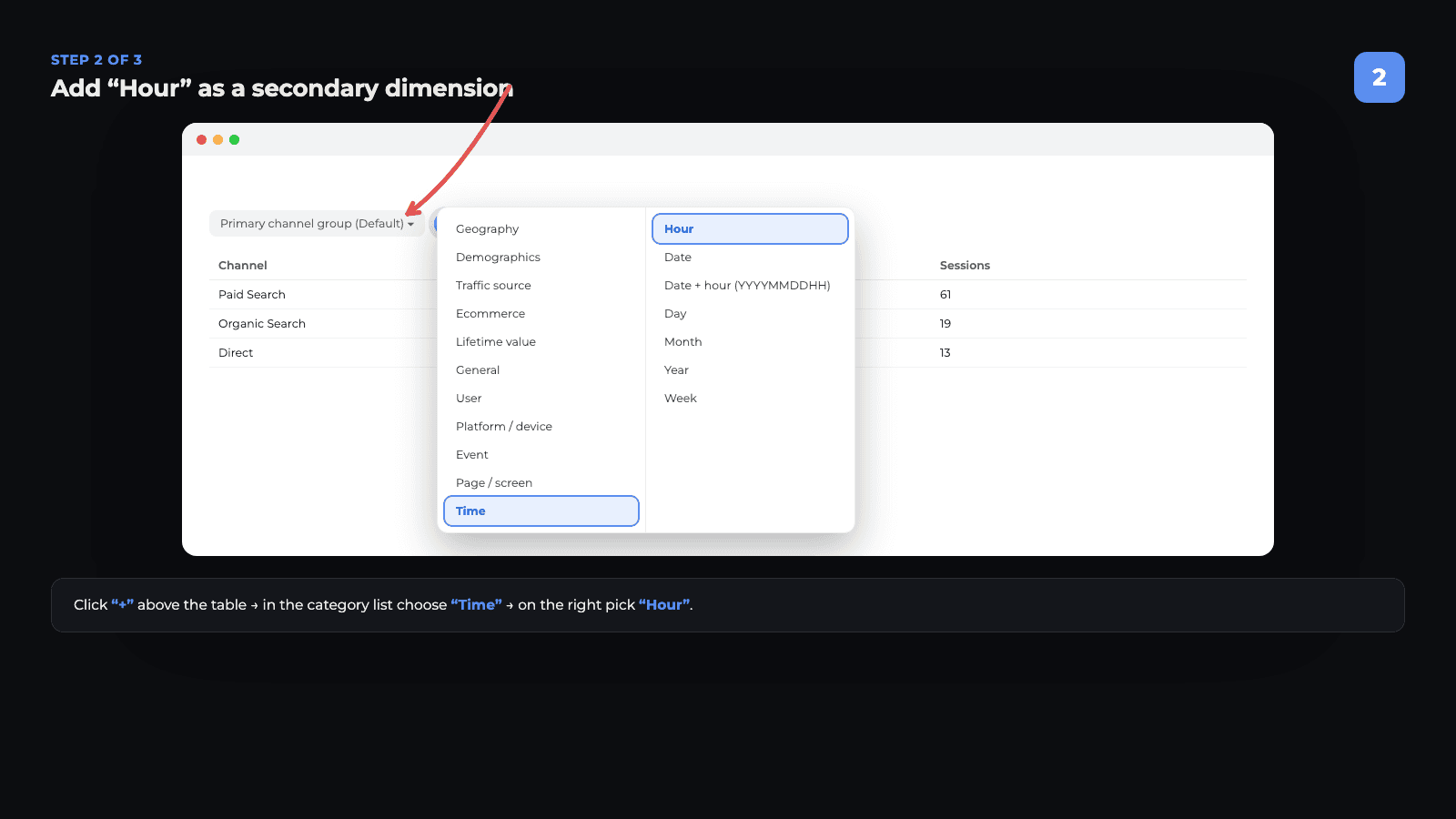Screen dimensions: 1456x819
Task: Click the Channel column header
Action: (x=243, y=266)
